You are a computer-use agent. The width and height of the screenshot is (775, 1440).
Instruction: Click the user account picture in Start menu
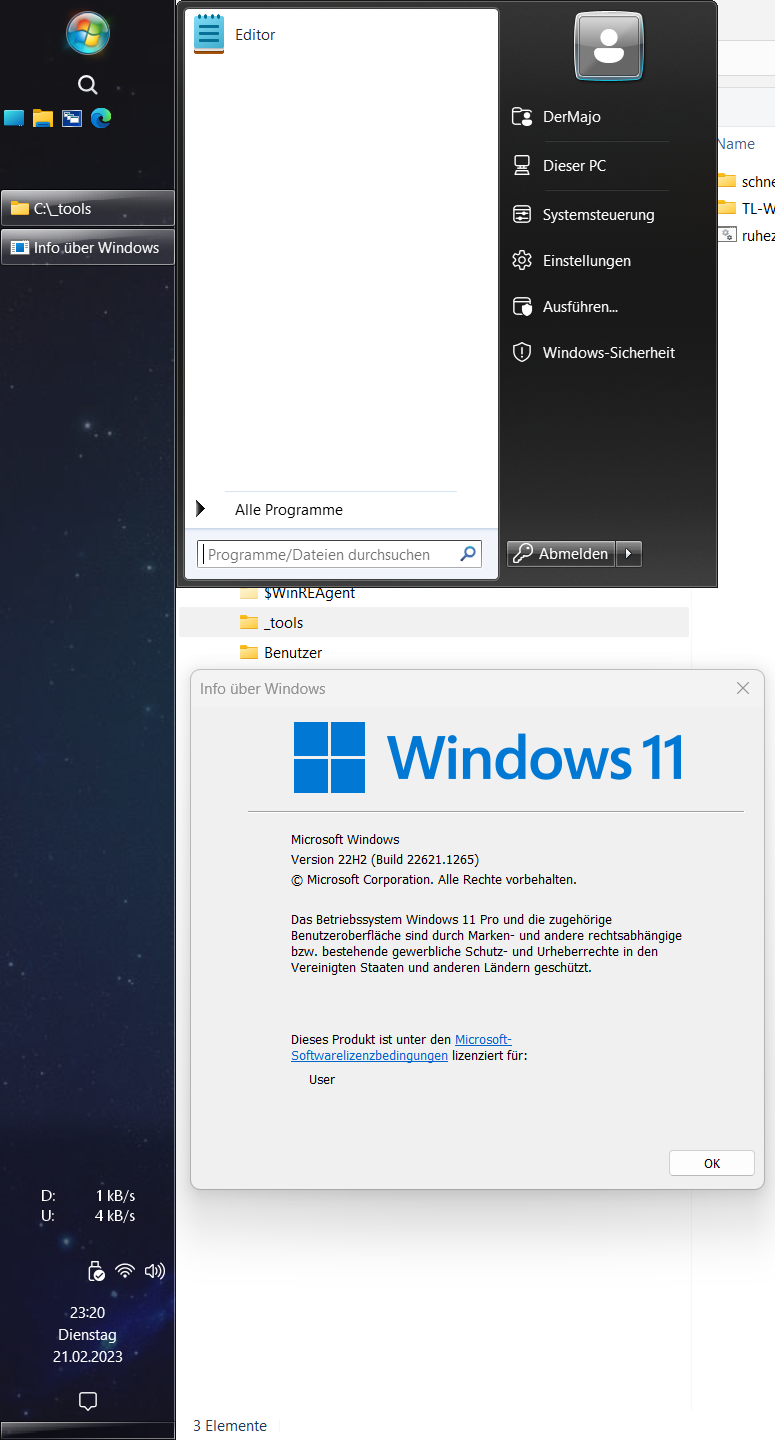tap(608, 46)
